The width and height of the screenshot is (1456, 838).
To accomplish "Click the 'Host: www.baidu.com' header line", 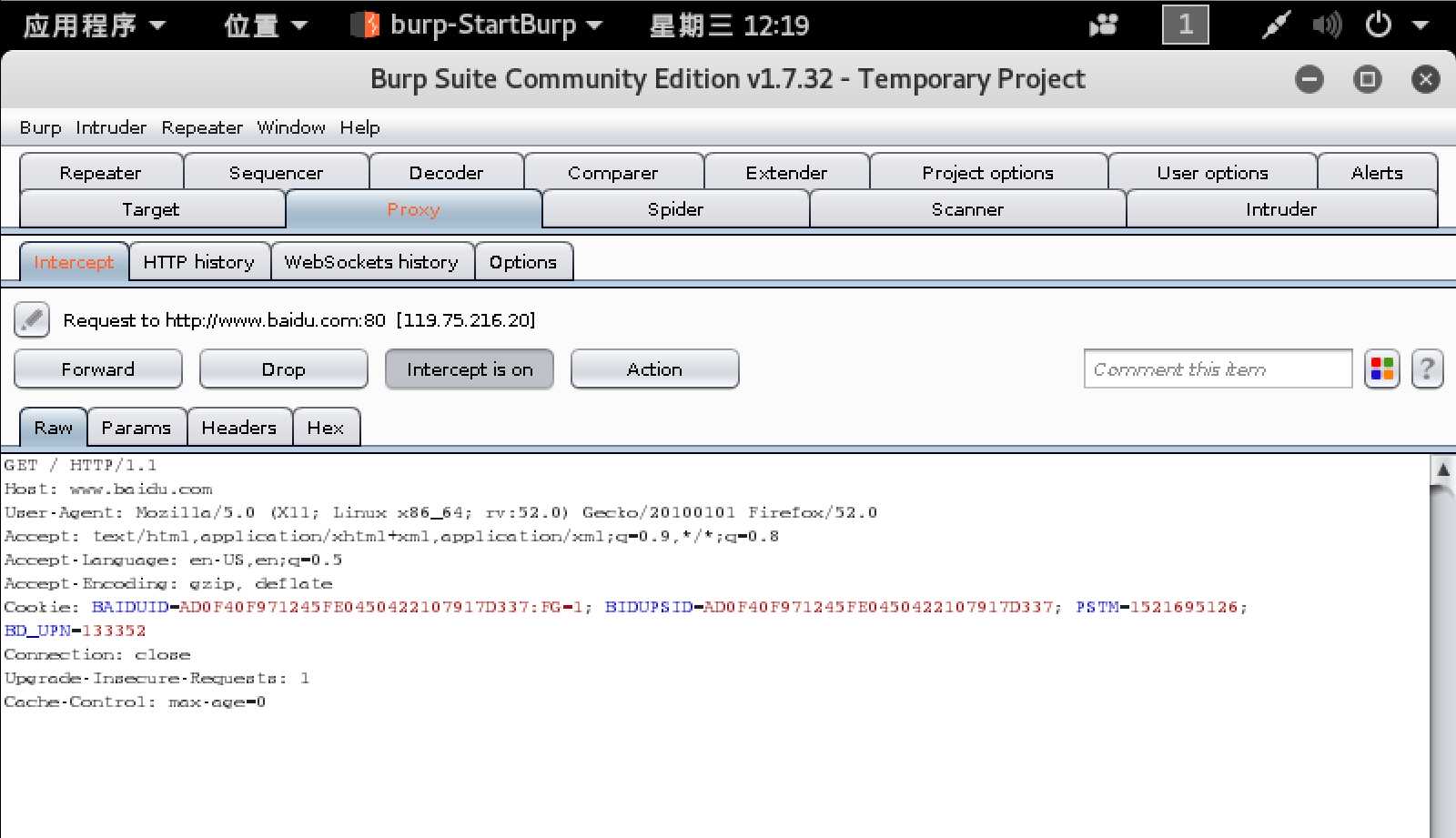I will point(108,489).
